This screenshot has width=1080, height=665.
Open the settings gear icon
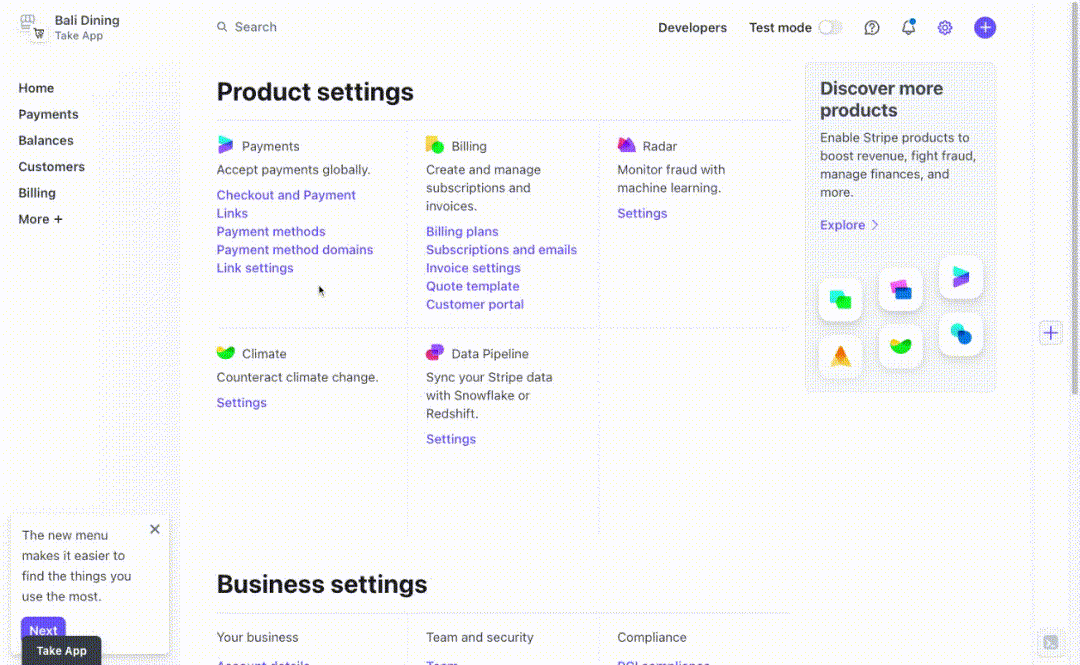pyautogui.click(x=945, y=28)
